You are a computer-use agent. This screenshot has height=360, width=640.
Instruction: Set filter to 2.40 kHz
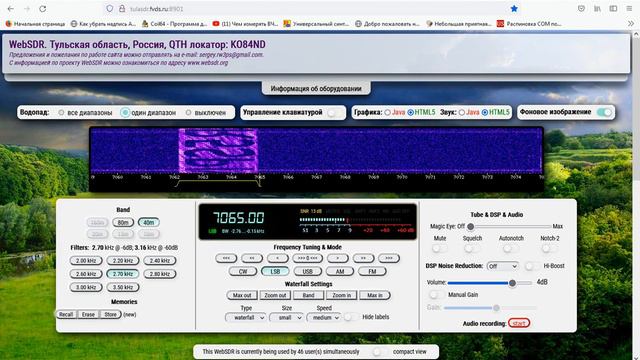[x=160, y=260]
